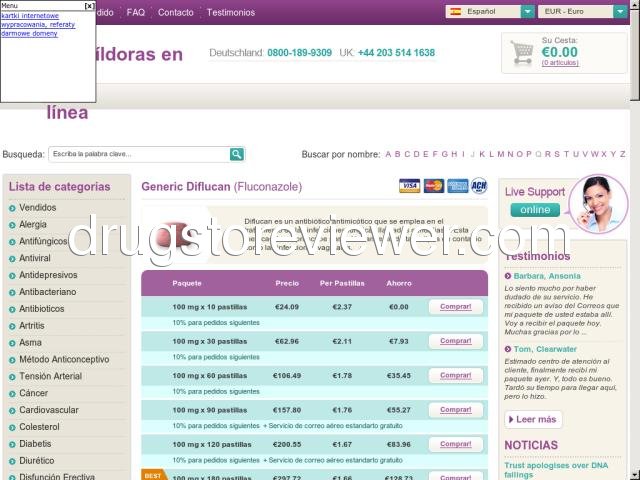
Task: Select the Colesterol category
Action: [x=39, y=427]
